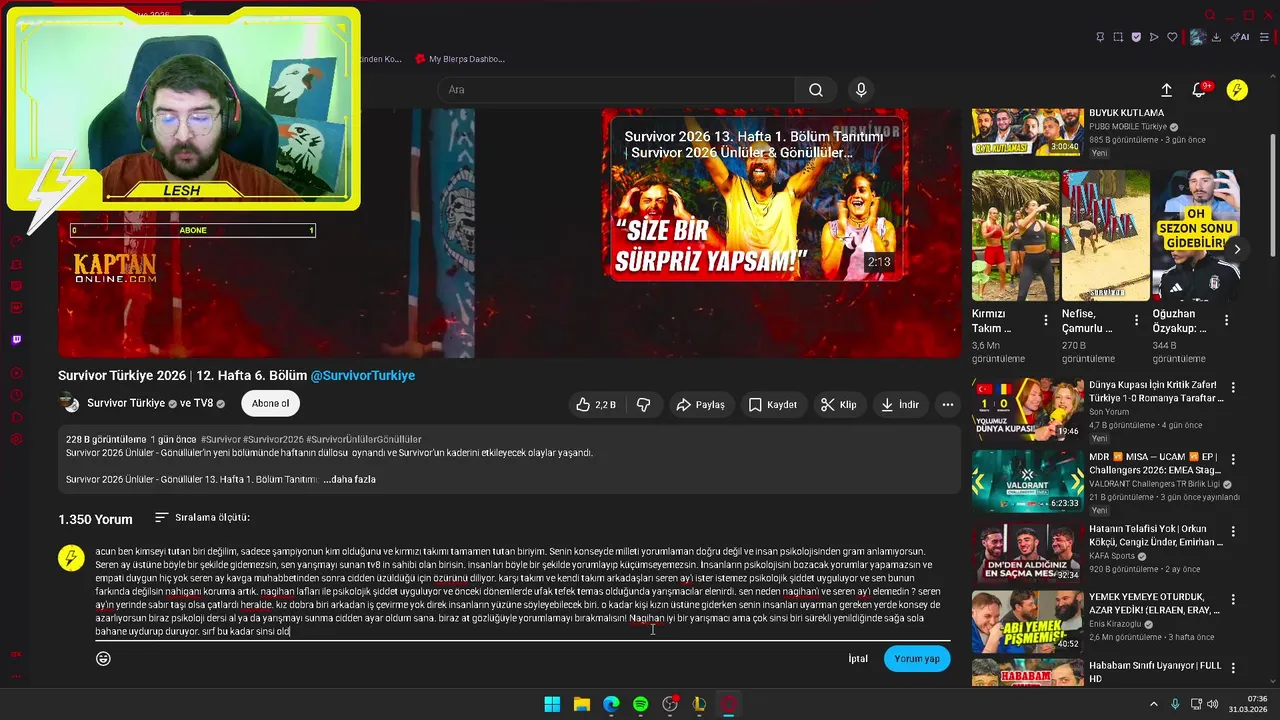Open options for Kırmızı Takım short
Image resolution: width=1280 pixels, height=720 pixels.
tap(1047, 321)
